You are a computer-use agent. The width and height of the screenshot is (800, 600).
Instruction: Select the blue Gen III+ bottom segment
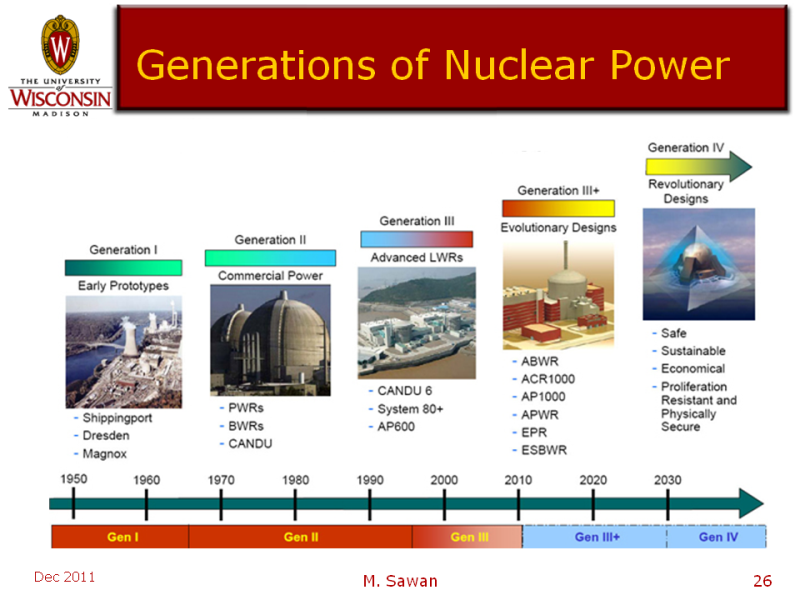[x=596, y=537]
